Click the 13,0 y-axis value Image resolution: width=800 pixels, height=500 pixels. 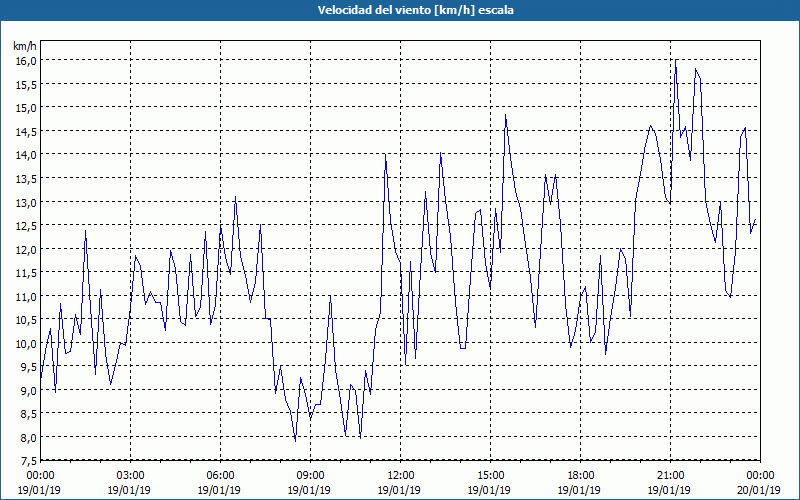27,202
